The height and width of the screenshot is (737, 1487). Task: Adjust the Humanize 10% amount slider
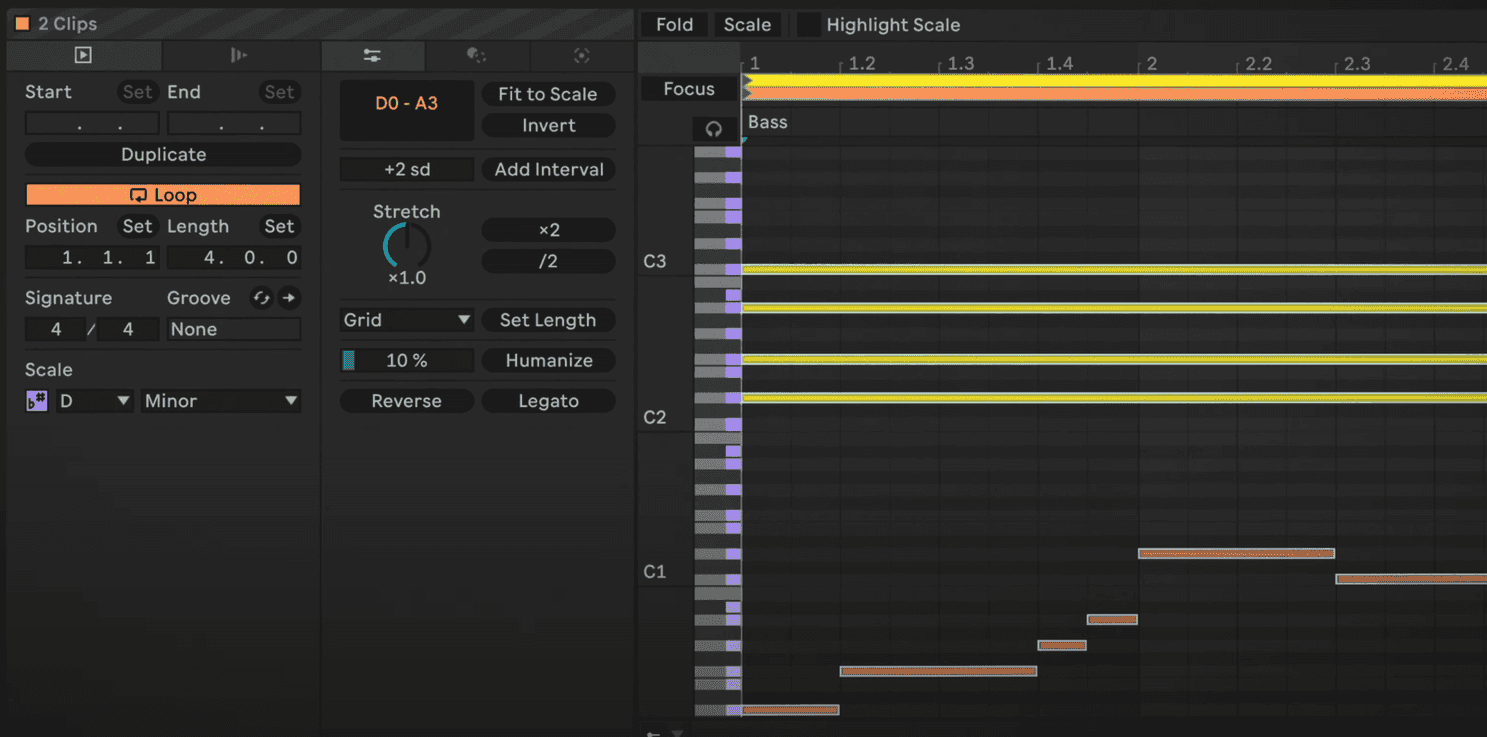(x=406, y=360)
